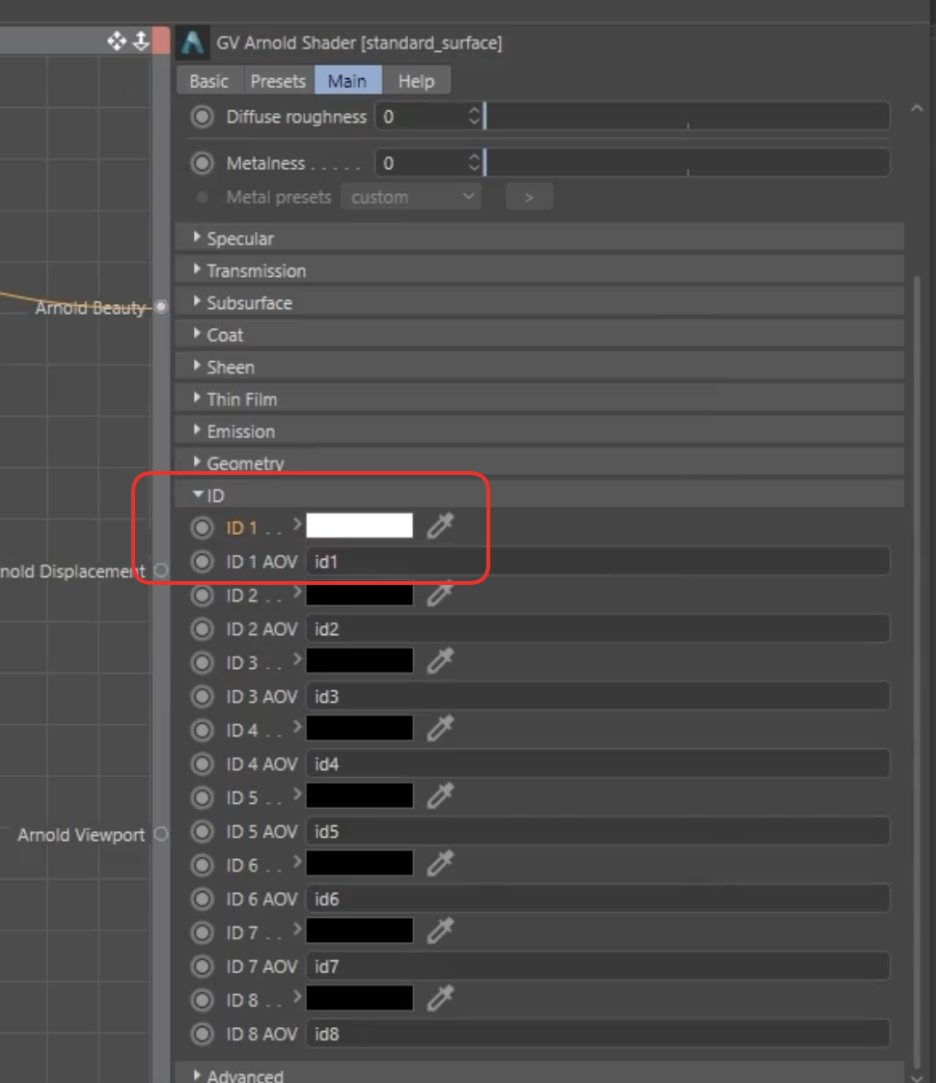Collapse the ID section
Screen dimensions: 936x1083
pyautogui.click(x=539, y=495)
